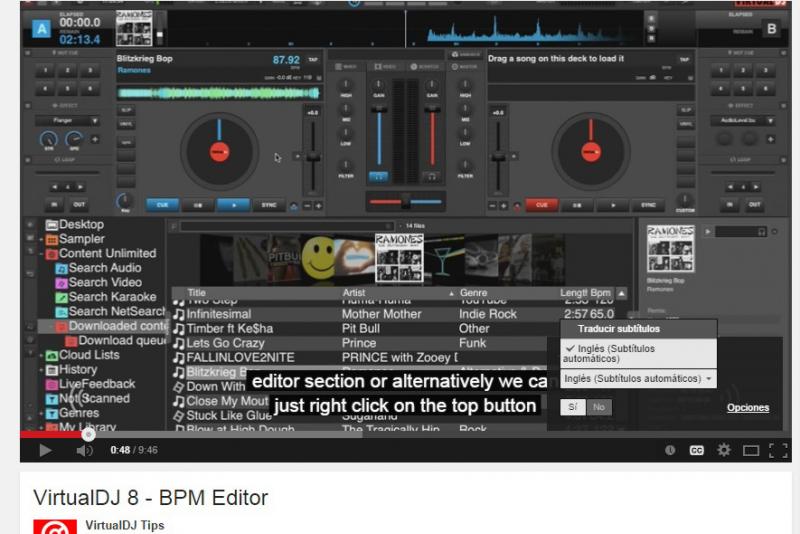This screenshot has width=800, height=534.
Task: Open the Opciones link
Action: pyautogui.click(x=747, y=408)
